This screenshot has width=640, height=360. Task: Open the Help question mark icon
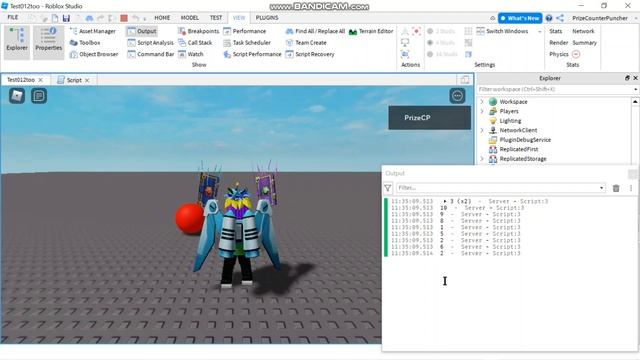click(549, 18)
